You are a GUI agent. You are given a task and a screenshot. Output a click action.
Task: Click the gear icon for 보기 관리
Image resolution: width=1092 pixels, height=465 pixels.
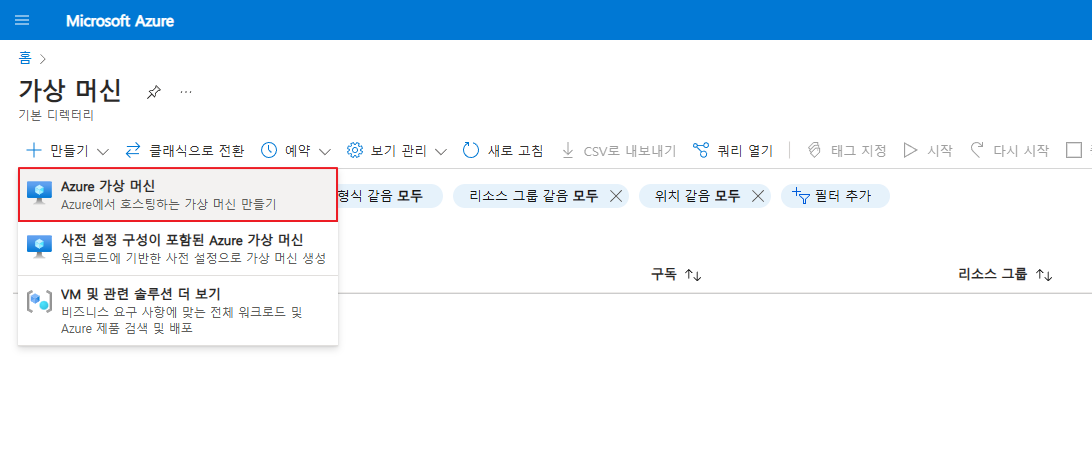point(355,150)
